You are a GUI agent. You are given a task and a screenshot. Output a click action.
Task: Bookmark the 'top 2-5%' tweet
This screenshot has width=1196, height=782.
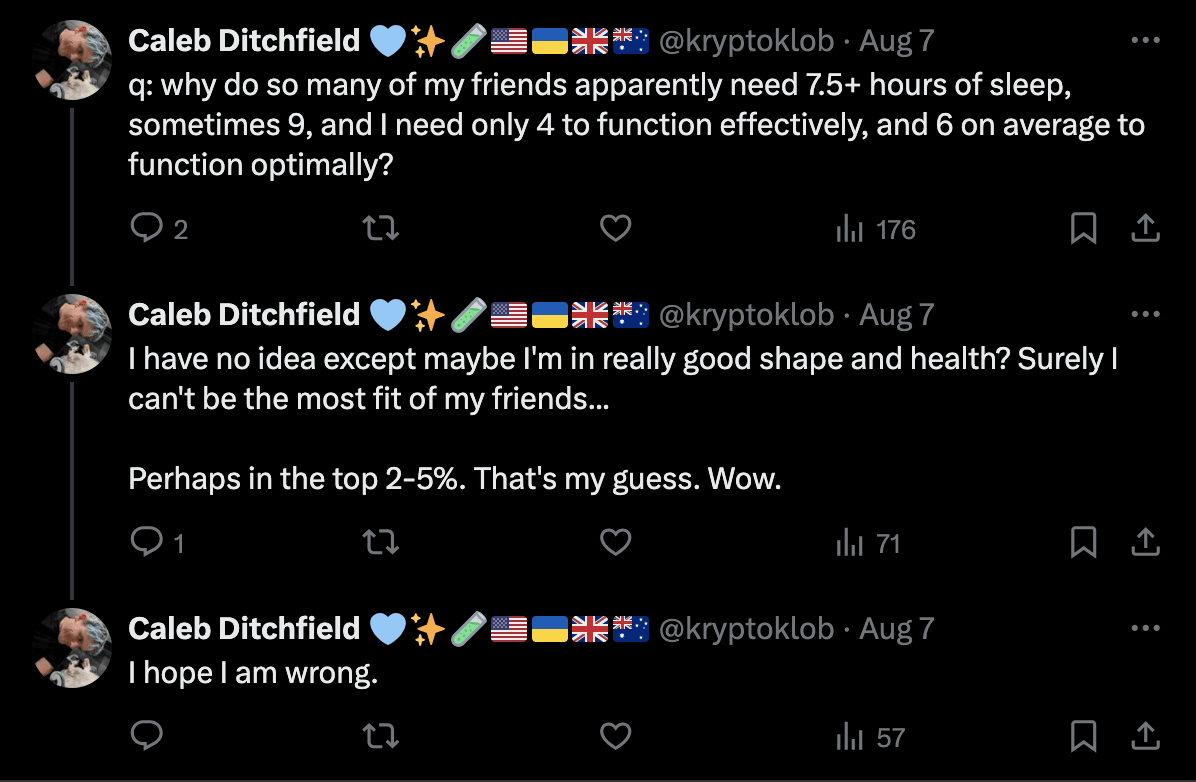pyautogui.click(x=1084, y=543)
